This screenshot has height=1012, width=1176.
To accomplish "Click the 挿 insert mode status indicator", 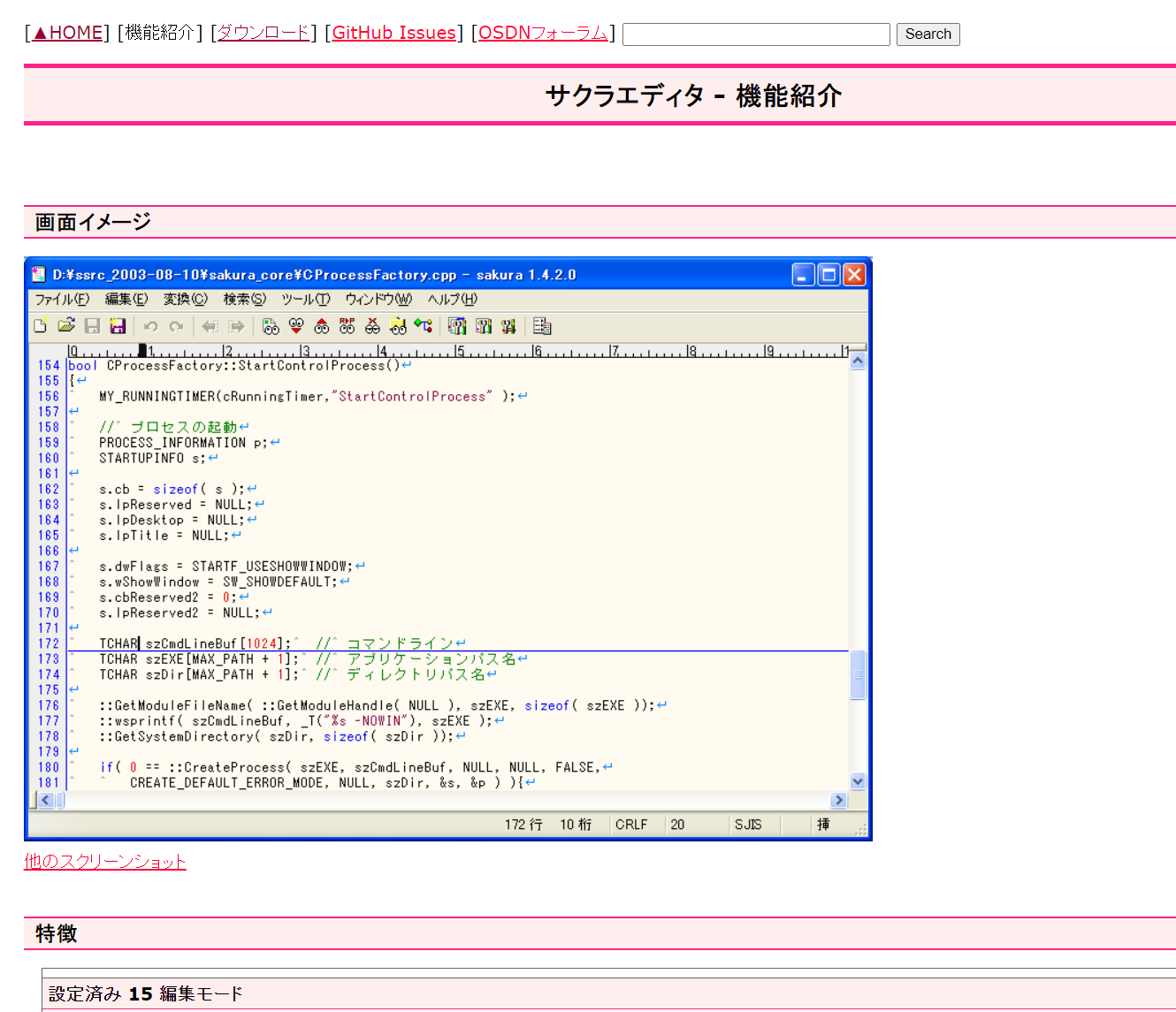I will [x=823, y=825].
